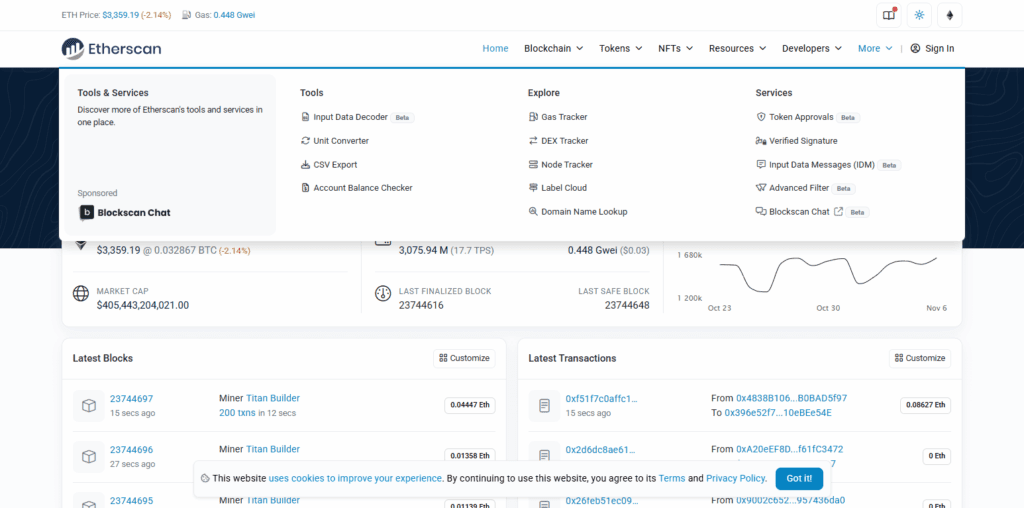Image resolution: width=1024 pixels, height=508 pixels.
Task: Open the Terms link in cookie banner
Action: [x=672, y=478]
